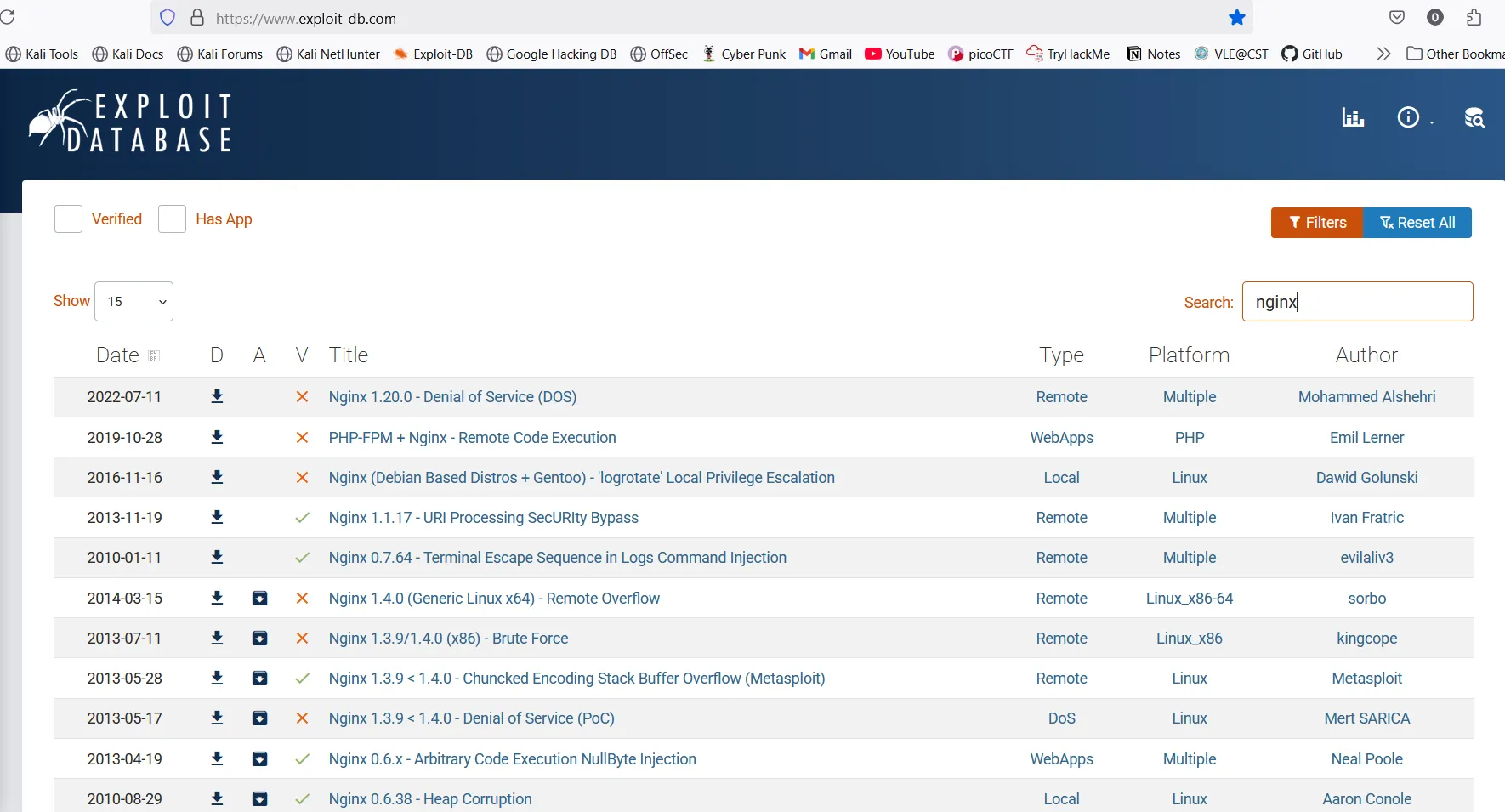Show the site security shield information
This screenshot has height=812, width=1505.
tap(168, 18)
